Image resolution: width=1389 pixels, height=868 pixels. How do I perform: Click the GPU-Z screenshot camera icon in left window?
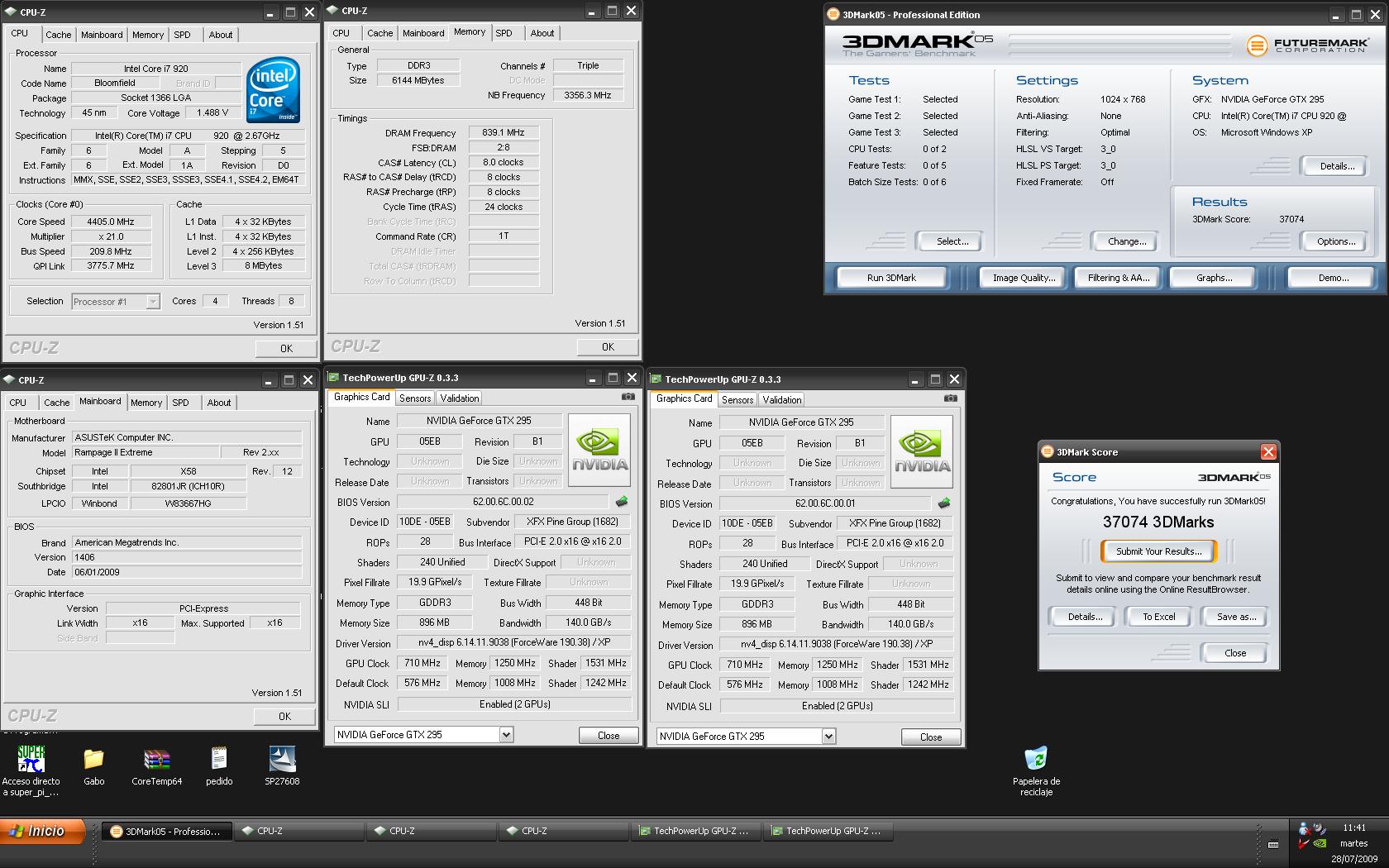628,397
